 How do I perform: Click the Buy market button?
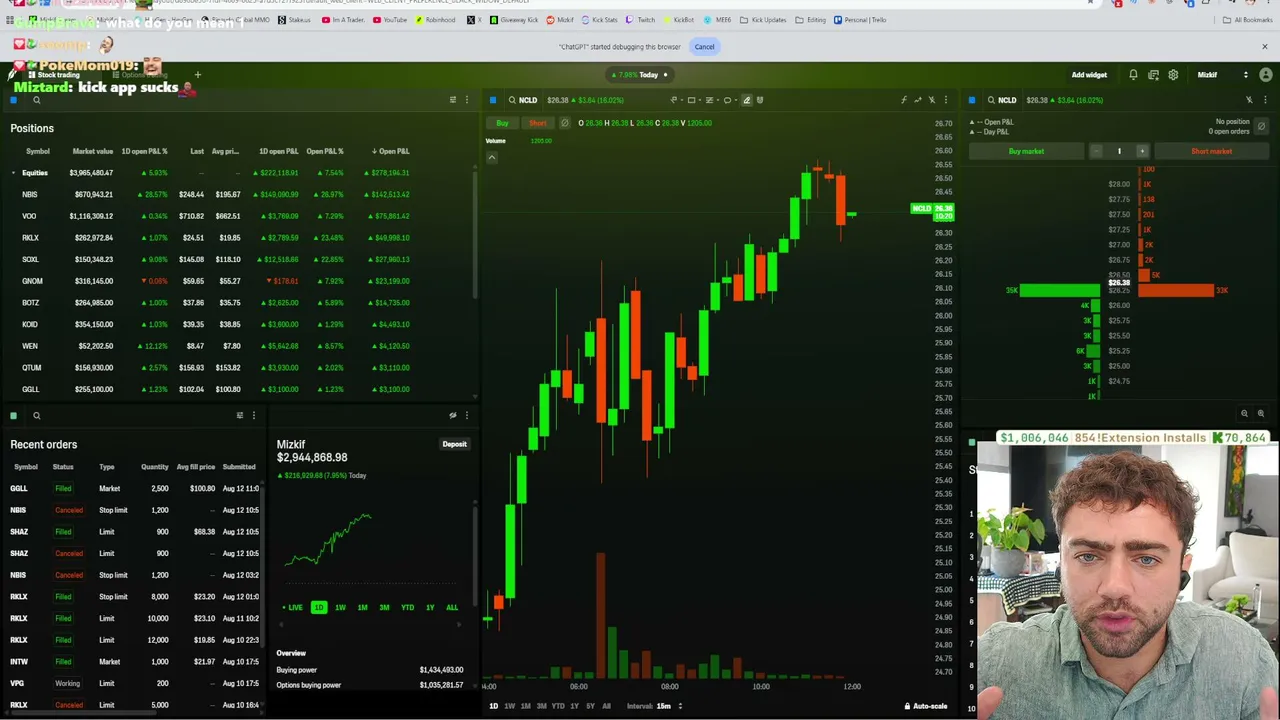(x=1026, y=151)
